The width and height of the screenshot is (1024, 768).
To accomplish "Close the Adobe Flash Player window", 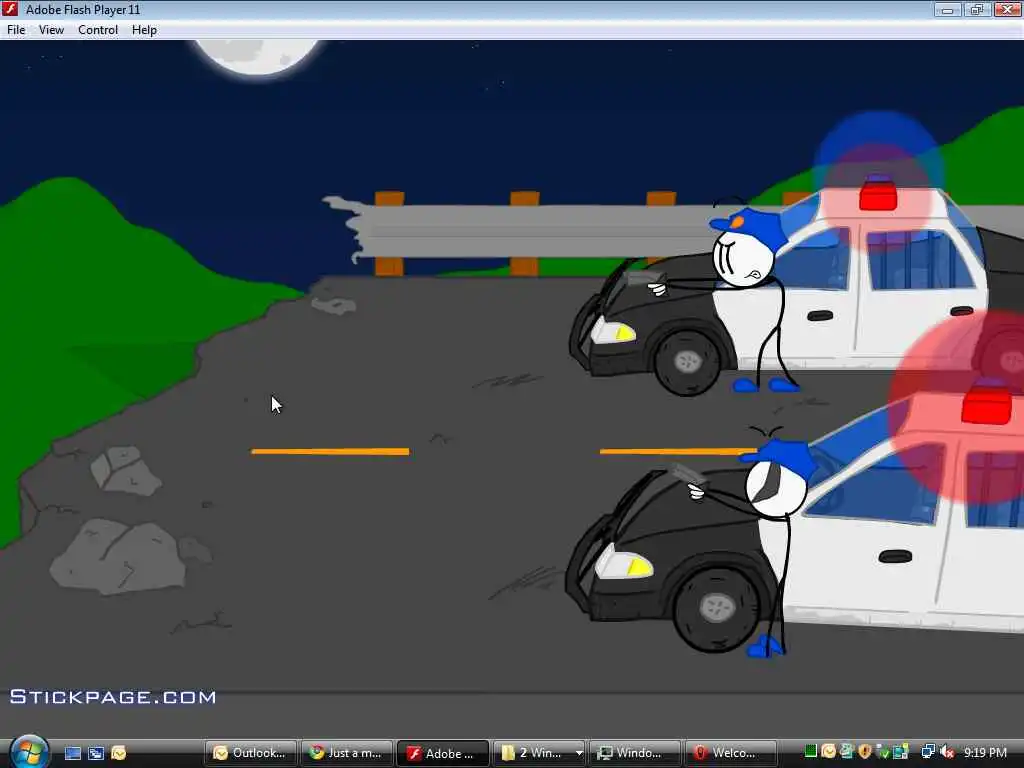I will (x=1007, y=9).
